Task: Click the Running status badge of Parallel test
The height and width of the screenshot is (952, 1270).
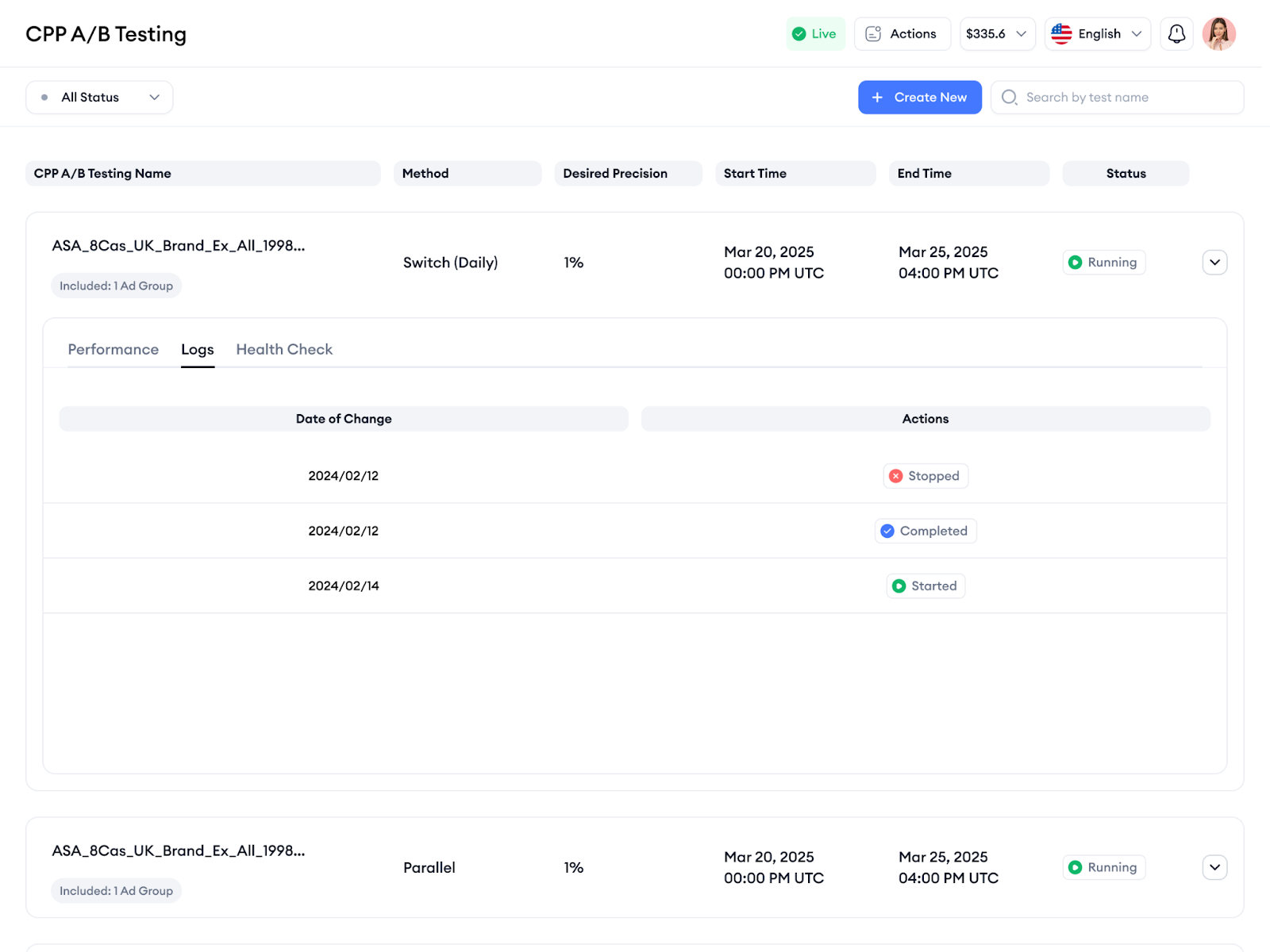Action: coord(1103,868)
